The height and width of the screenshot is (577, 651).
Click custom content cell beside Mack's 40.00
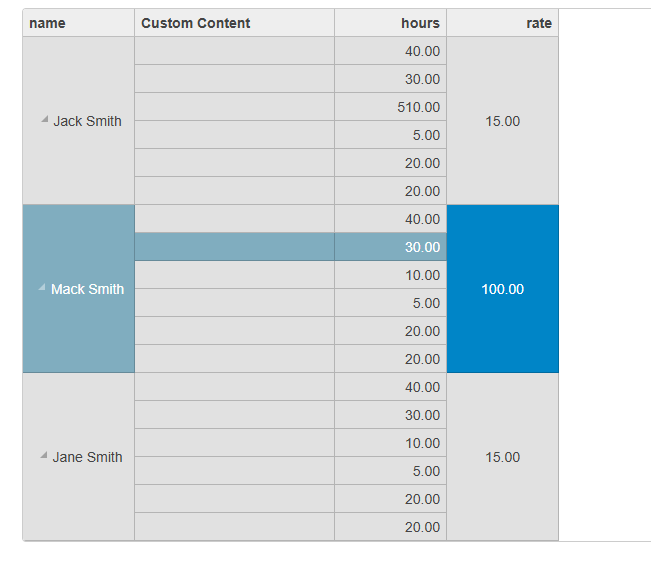pos(235,219)
